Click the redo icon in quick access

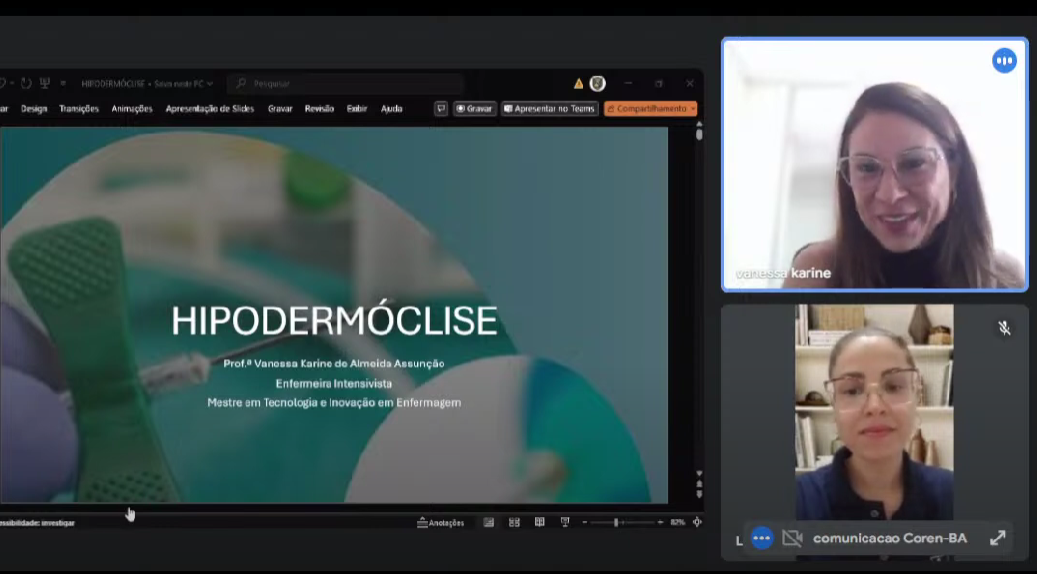click(x=26, y=84)
